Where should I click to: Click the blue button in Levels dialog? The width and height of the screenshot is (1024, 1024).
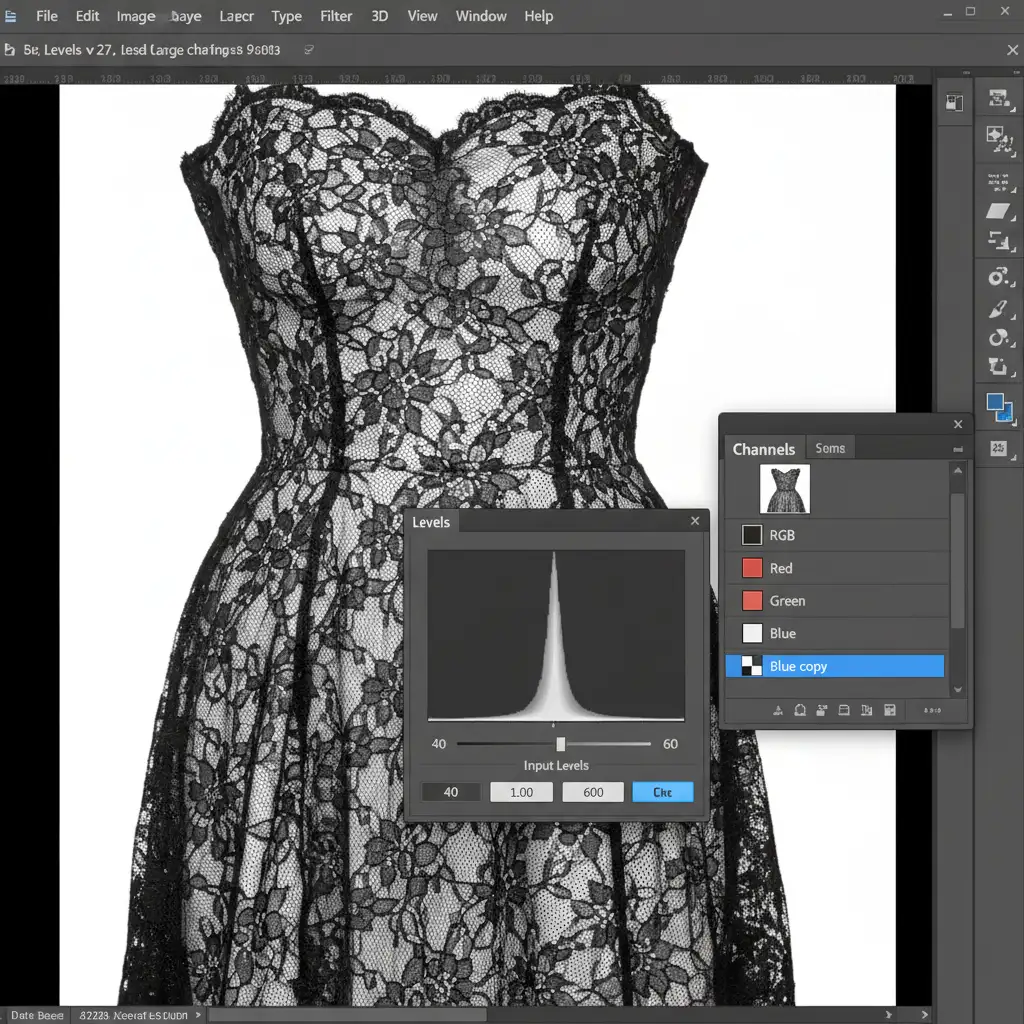pyautogui.click(x=662, y=792)
